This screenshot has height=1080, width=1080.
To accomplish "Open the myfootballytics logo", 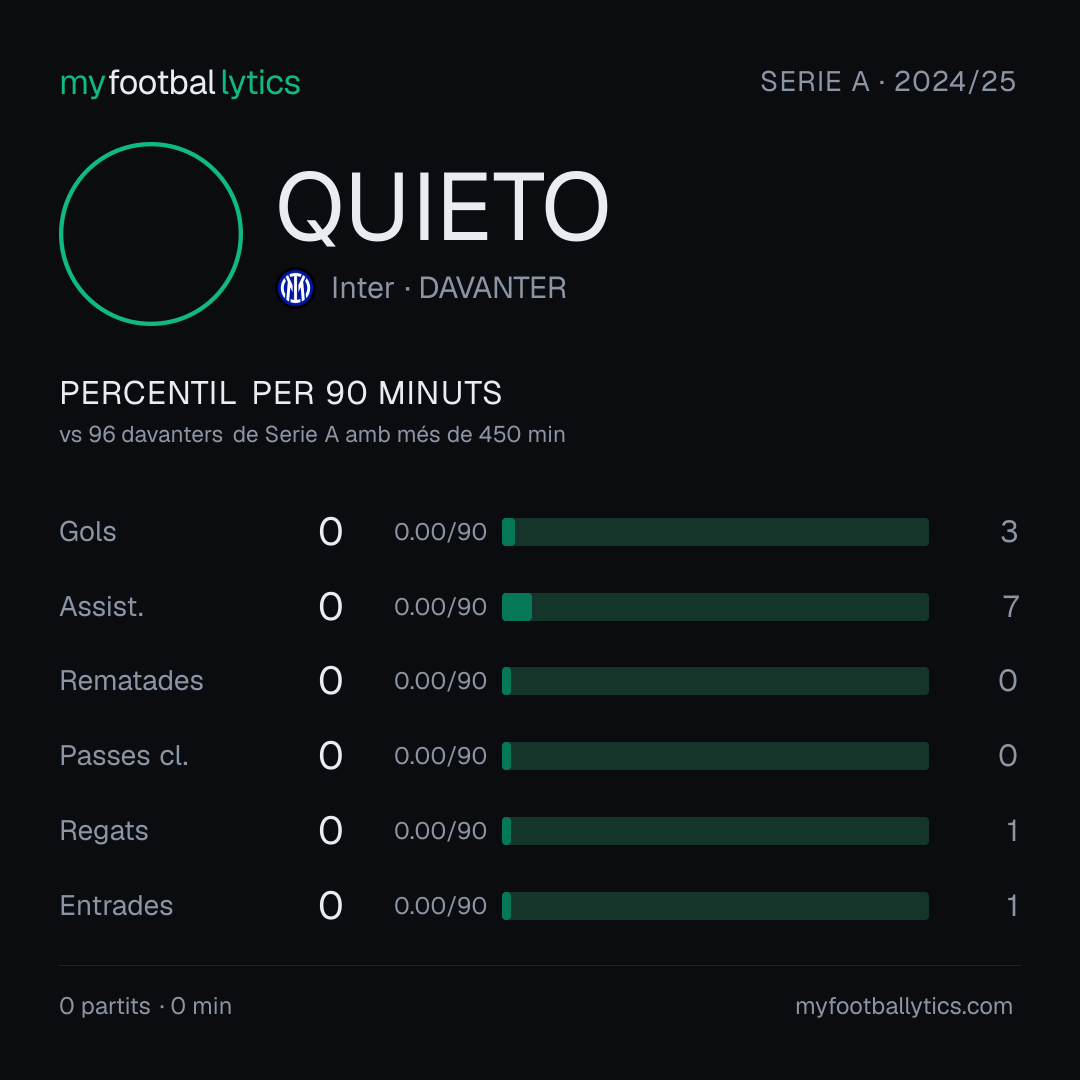I will (x=180, y=83).
